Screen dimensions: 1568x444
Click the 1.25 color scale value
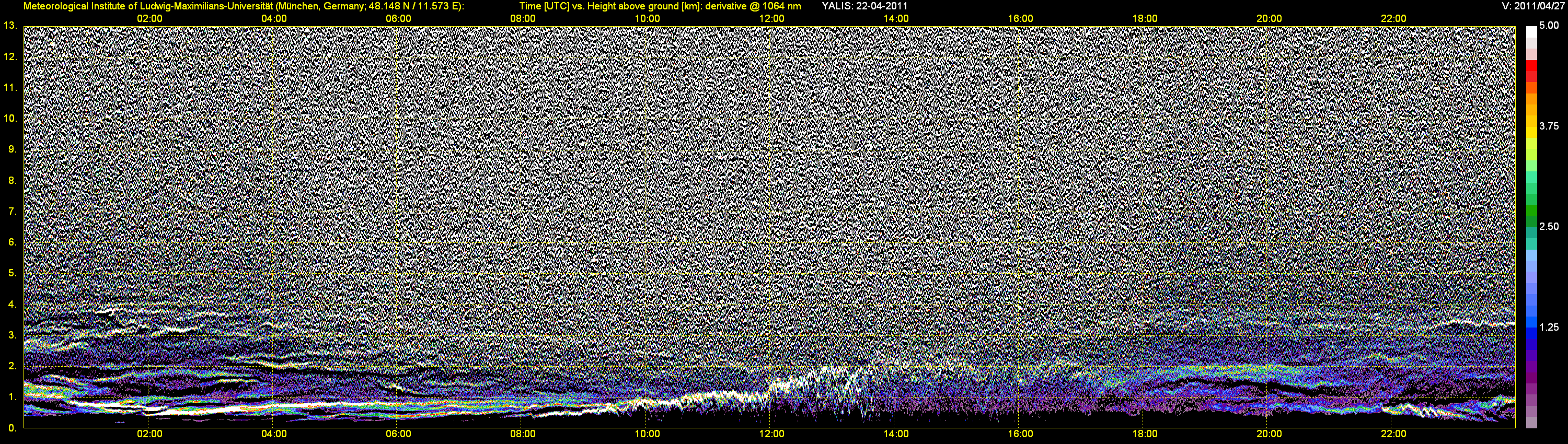click(x=1549, y=327)
